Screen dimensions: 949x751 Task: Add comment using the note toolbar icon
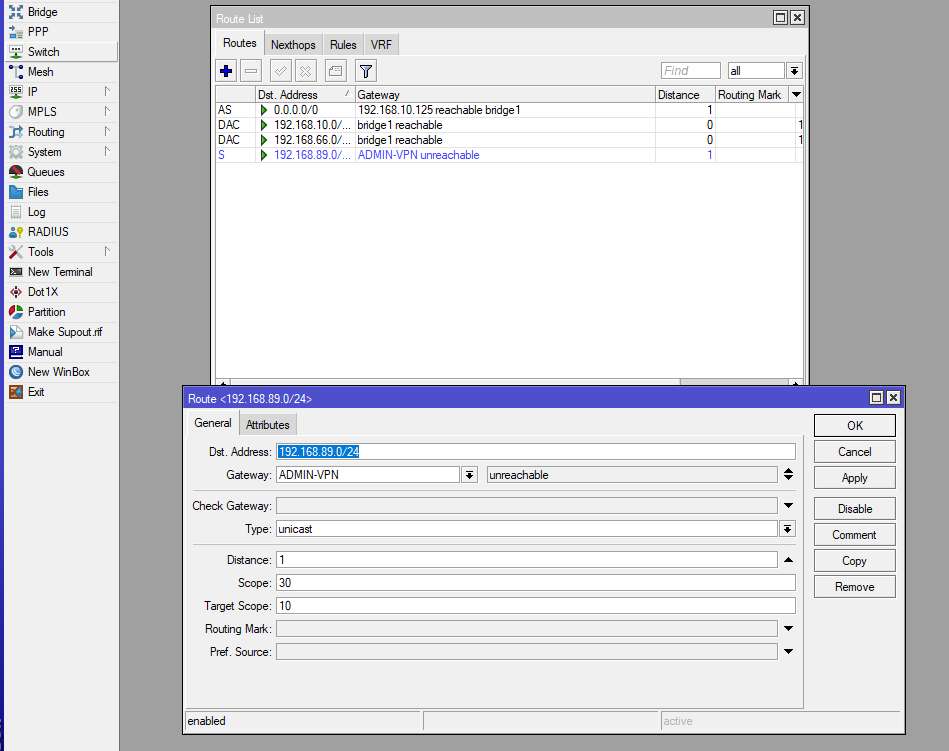pyautogui.click(x=336, y=71)
